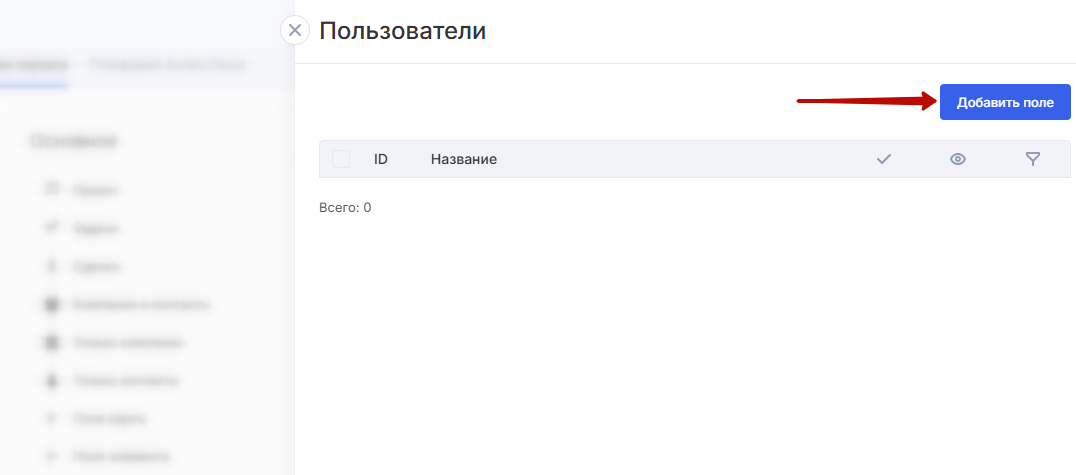Sort by the ID column header
The image size is (1076, 475).
[381, 159]
